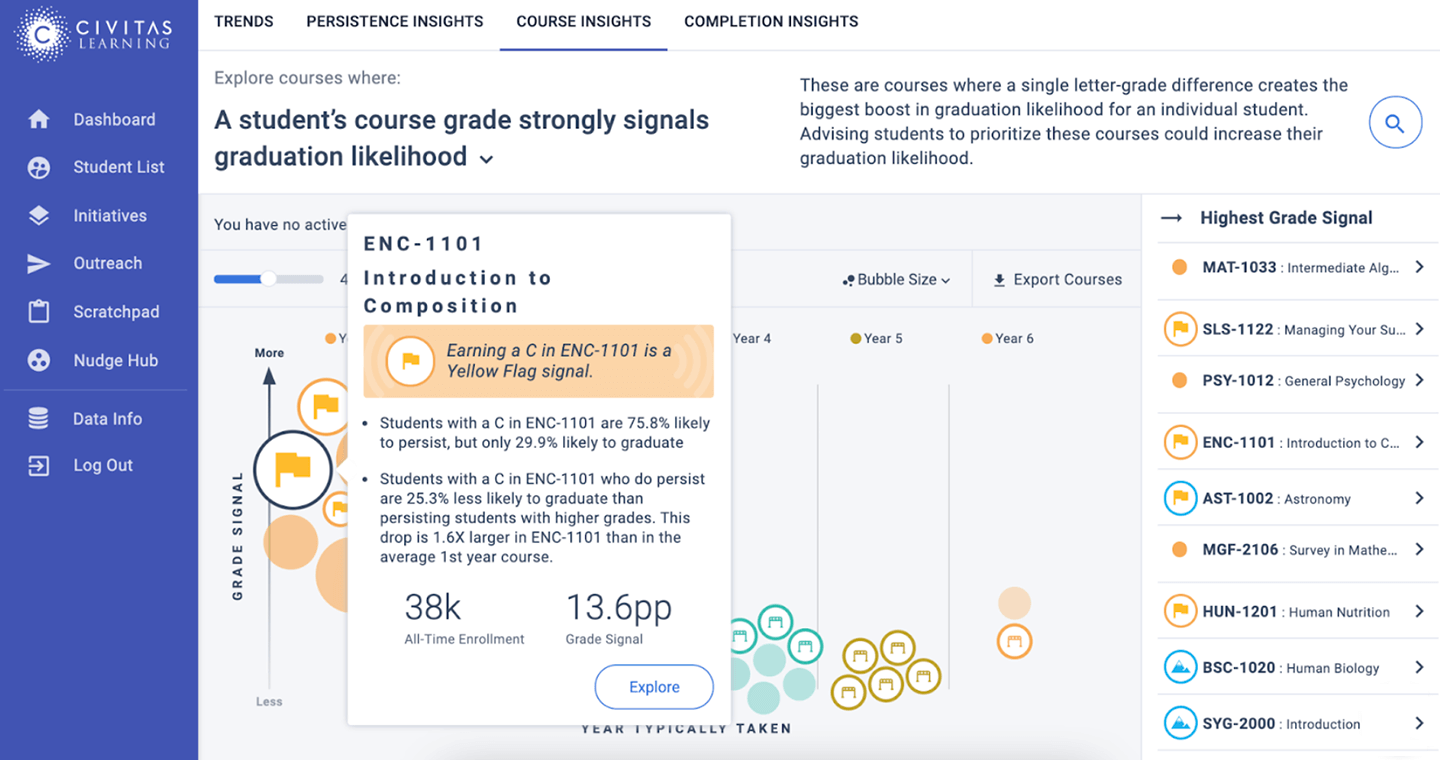Open the Dashboard home icon
Screen dimensions: 1440x760
click(39, 120)
